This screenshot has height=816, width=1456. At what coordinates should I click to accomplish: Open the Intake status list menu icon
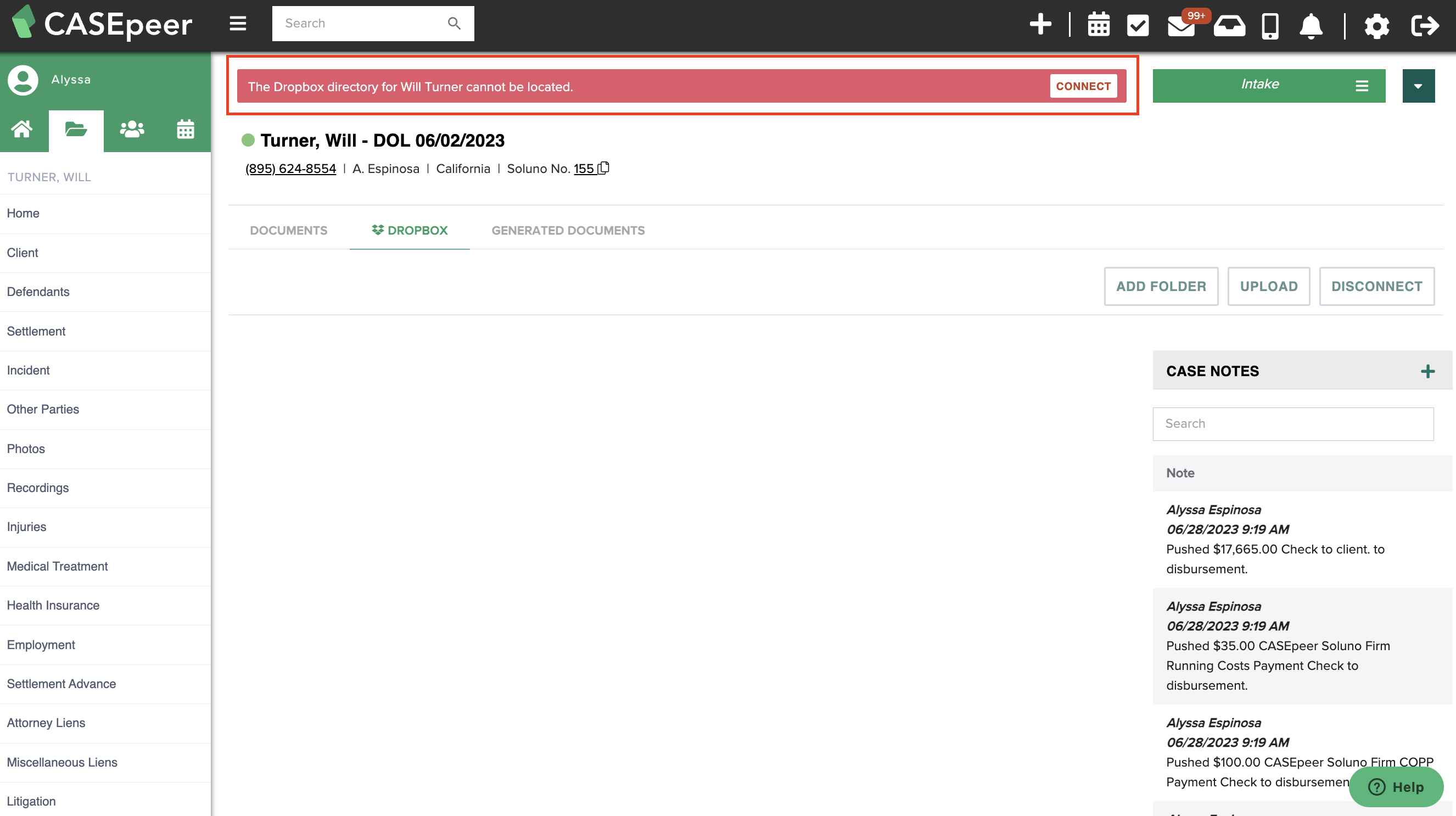click(x=1362, y=86)
